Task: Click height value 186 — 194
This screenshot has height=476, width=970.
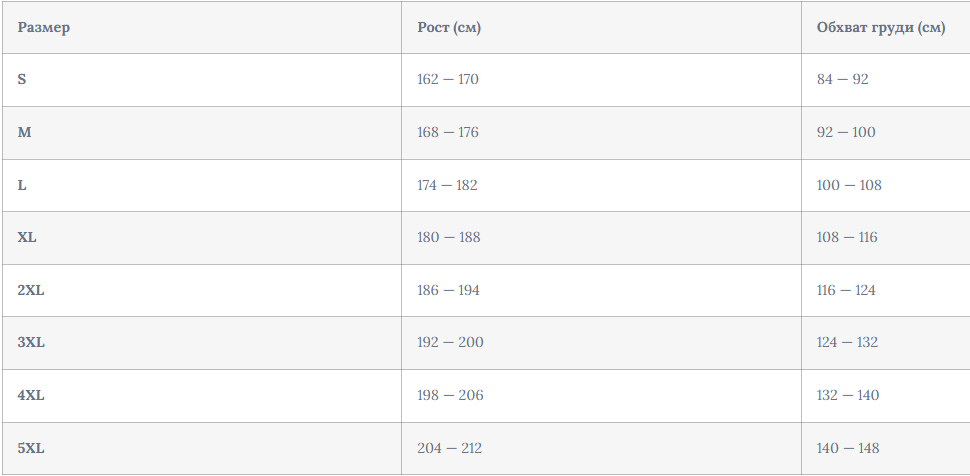Action: point(449,290)
